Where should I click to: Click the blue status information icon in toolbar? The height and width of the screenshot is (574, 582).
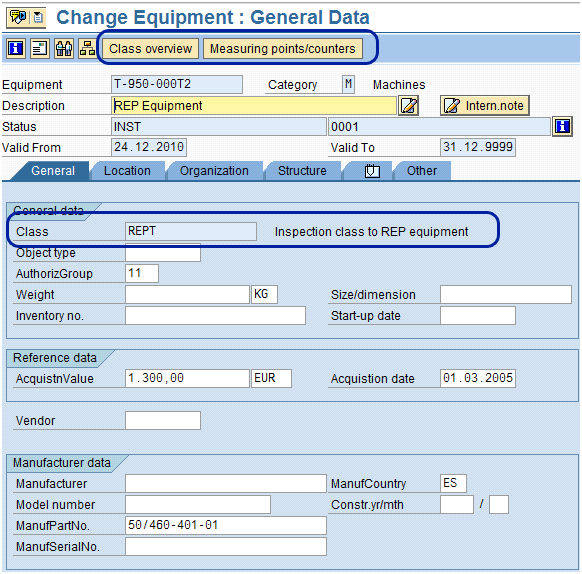pyautogui.click(x=16, y=49)
